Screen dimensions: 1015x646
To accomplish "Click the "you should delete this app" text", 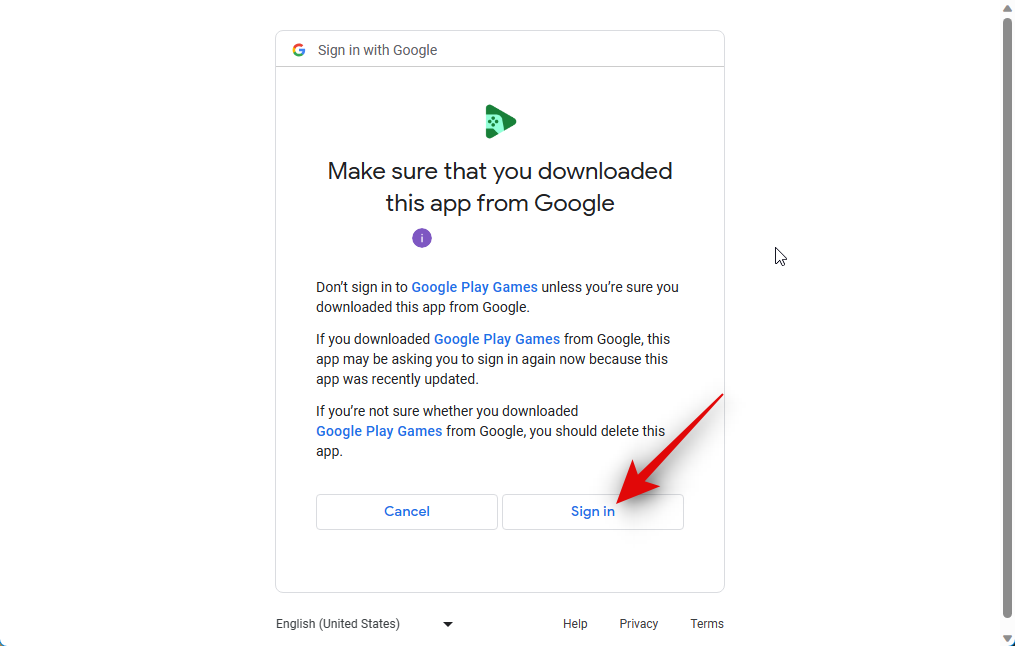I will tap(491, 441).
